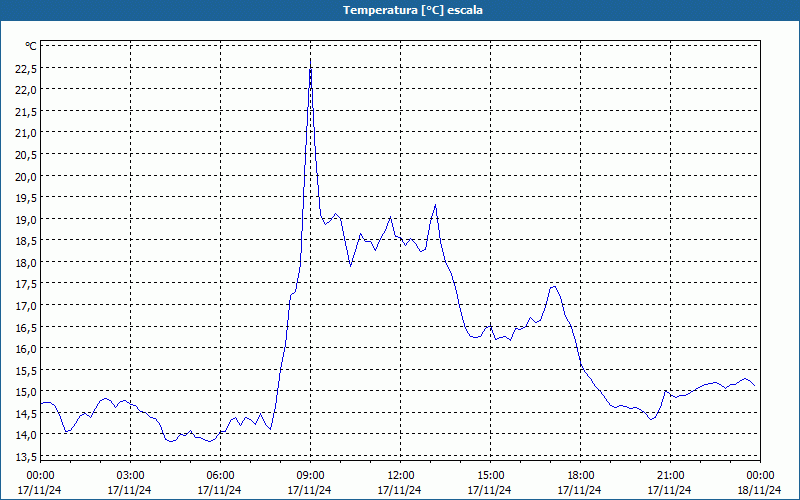
Task: Pick the 20,5 label on the vertical axis
Action: coord(26,155)
